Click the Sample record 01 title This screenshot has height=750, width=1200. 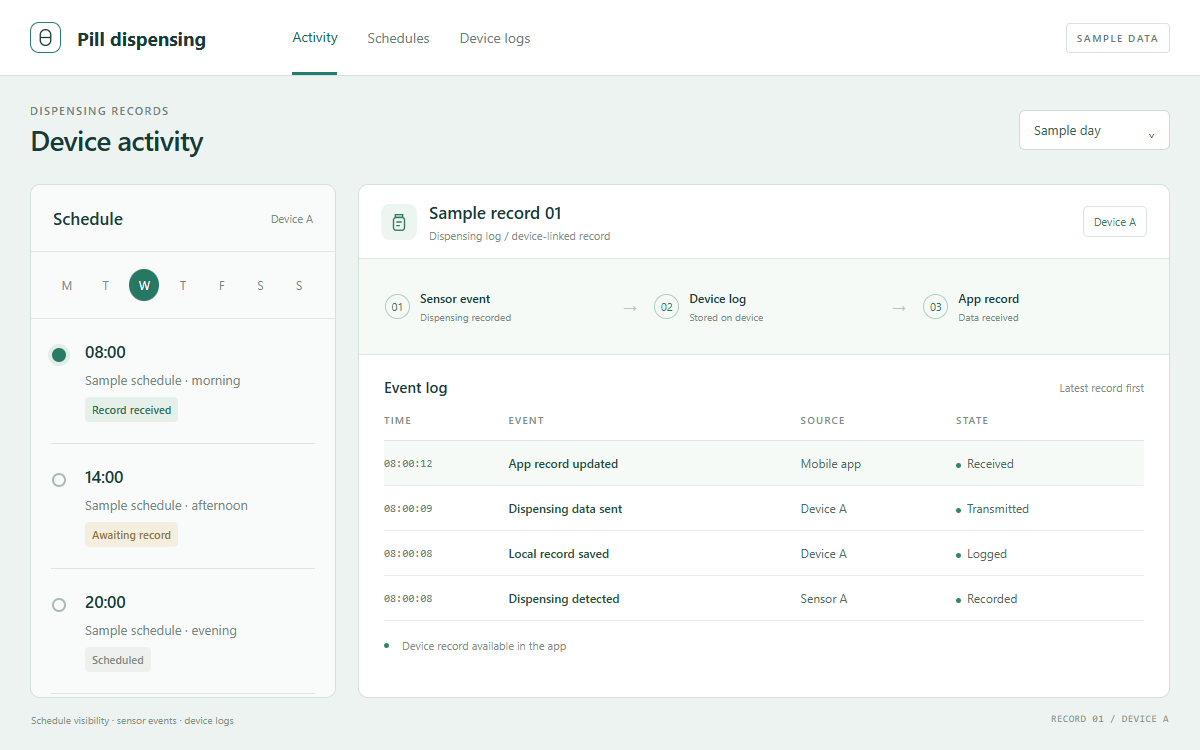495,213
